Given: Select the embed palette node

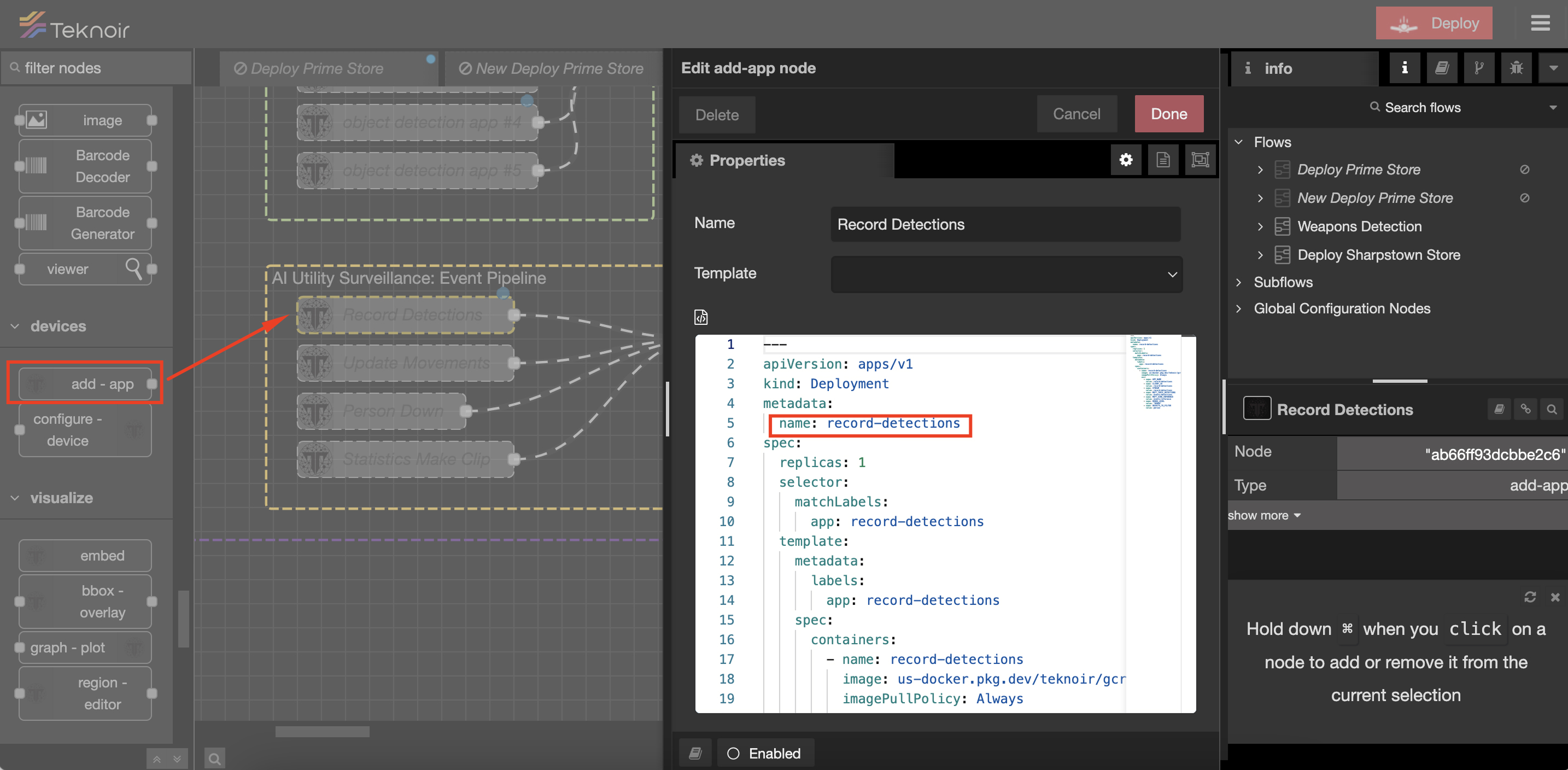Looking at the screenshot, I should [x=85, y=555].
